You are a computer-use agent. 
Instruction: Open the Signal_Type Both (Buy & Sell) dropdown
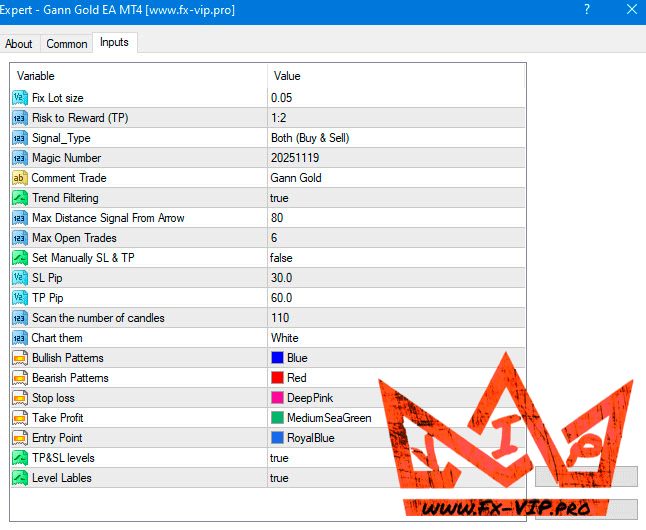(310, 138)
